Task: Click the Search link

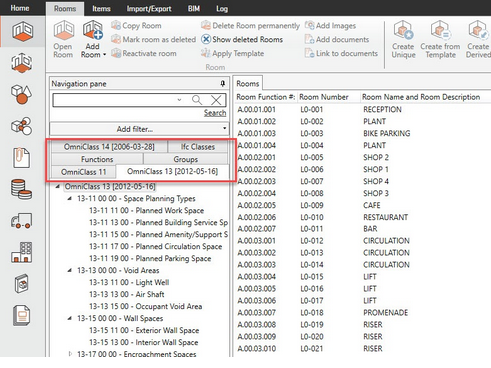Action: click(x=215, y=113)
